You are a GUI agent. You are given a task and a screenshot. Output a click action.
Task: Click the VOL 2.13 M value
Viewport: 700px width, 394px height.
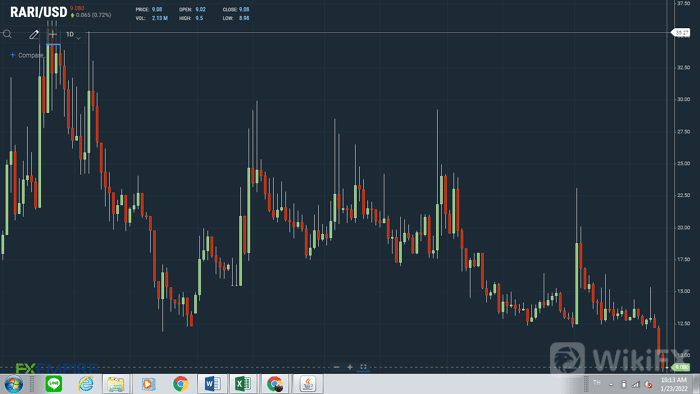coord(160,18)
